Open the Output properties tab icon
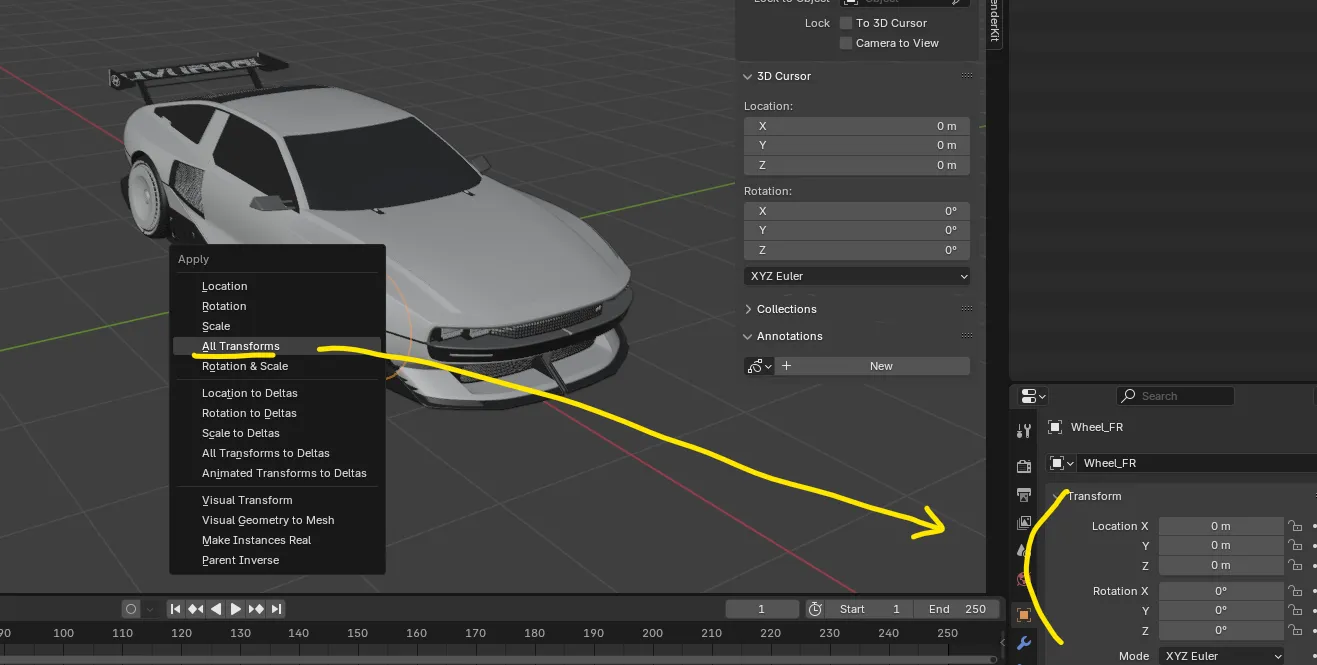The image size is (1317, 665). coord(1023,495)
